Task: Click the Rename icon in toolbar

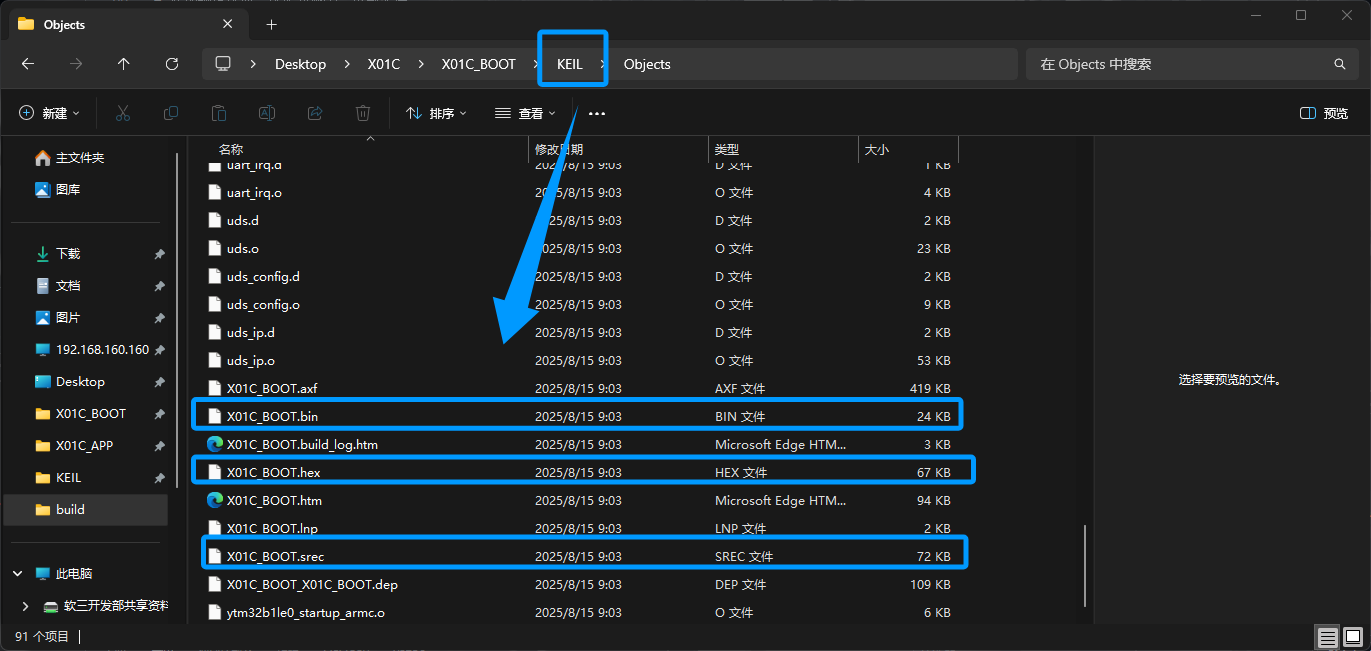Action: pos(267,114)
